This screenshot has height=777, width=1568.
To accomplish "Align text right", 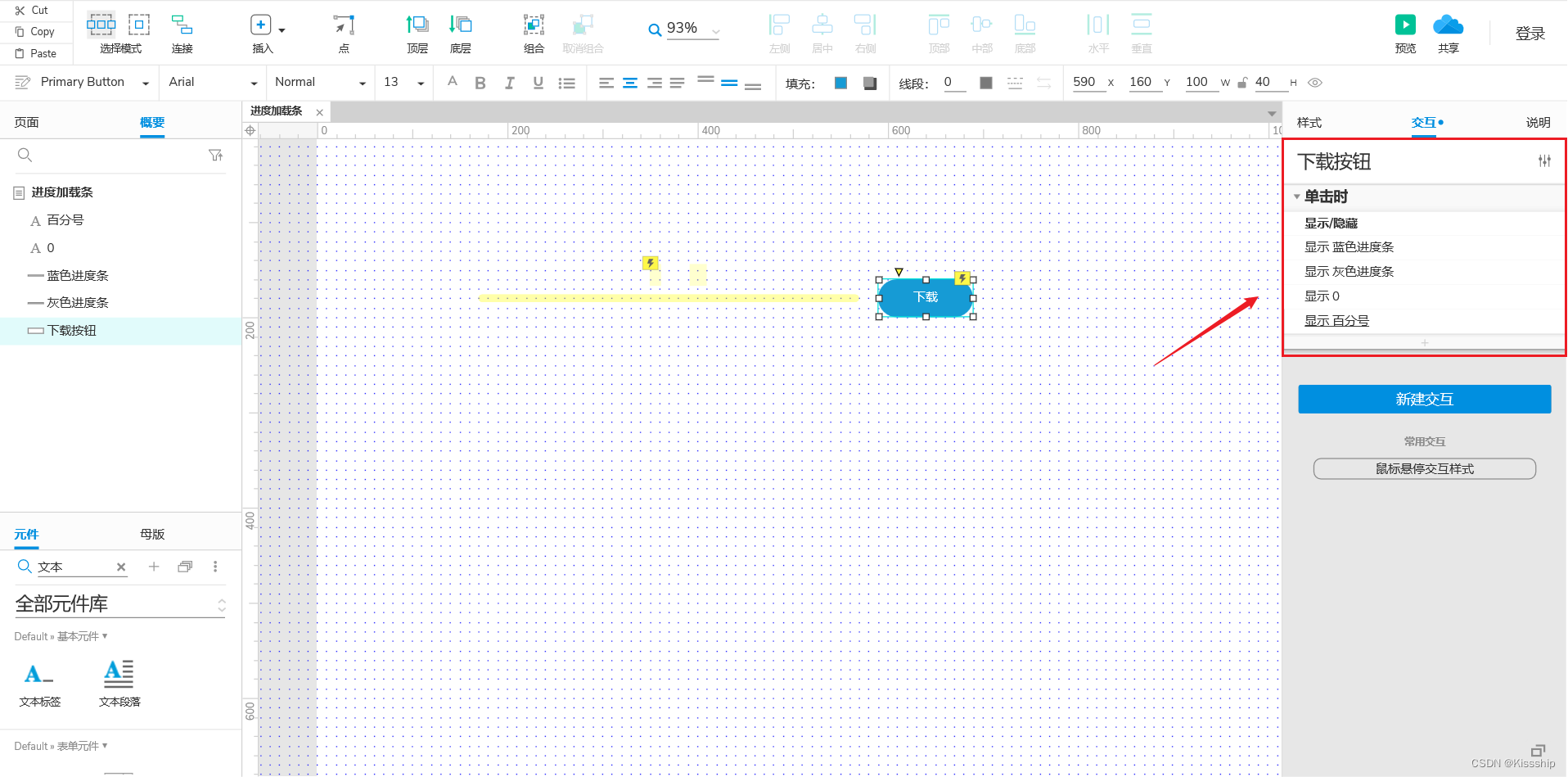I will (654, 83).
